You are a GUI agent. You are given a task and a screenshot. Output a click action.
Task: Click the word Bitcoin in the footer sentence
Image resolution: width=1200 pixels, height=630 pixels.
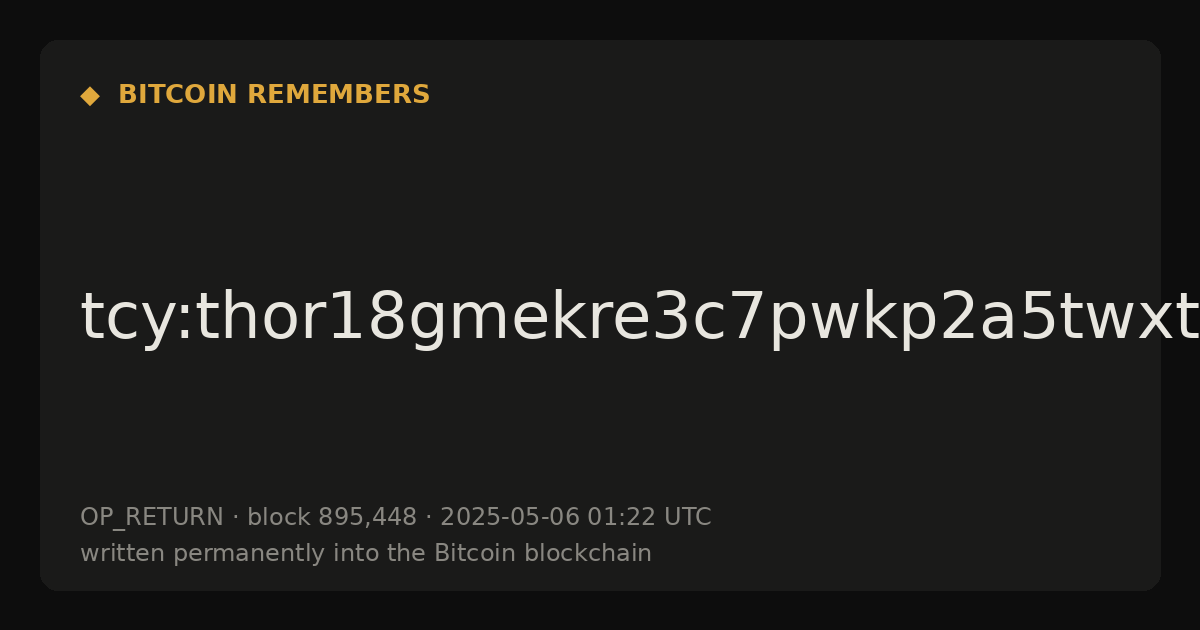[x=472, y=553]
